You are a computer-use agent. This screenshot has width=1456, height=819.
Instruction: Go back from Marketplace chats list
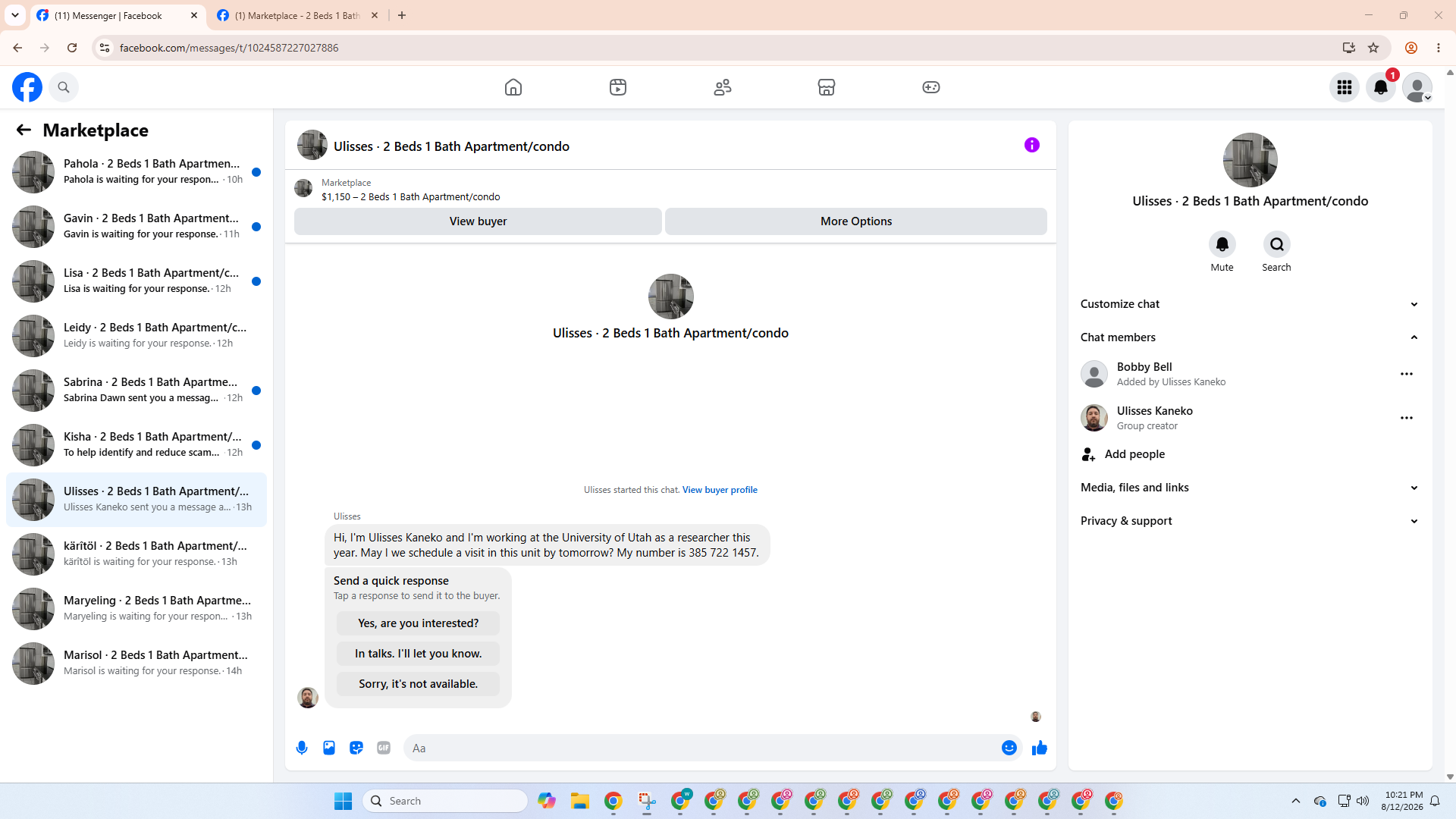[24, 130]
